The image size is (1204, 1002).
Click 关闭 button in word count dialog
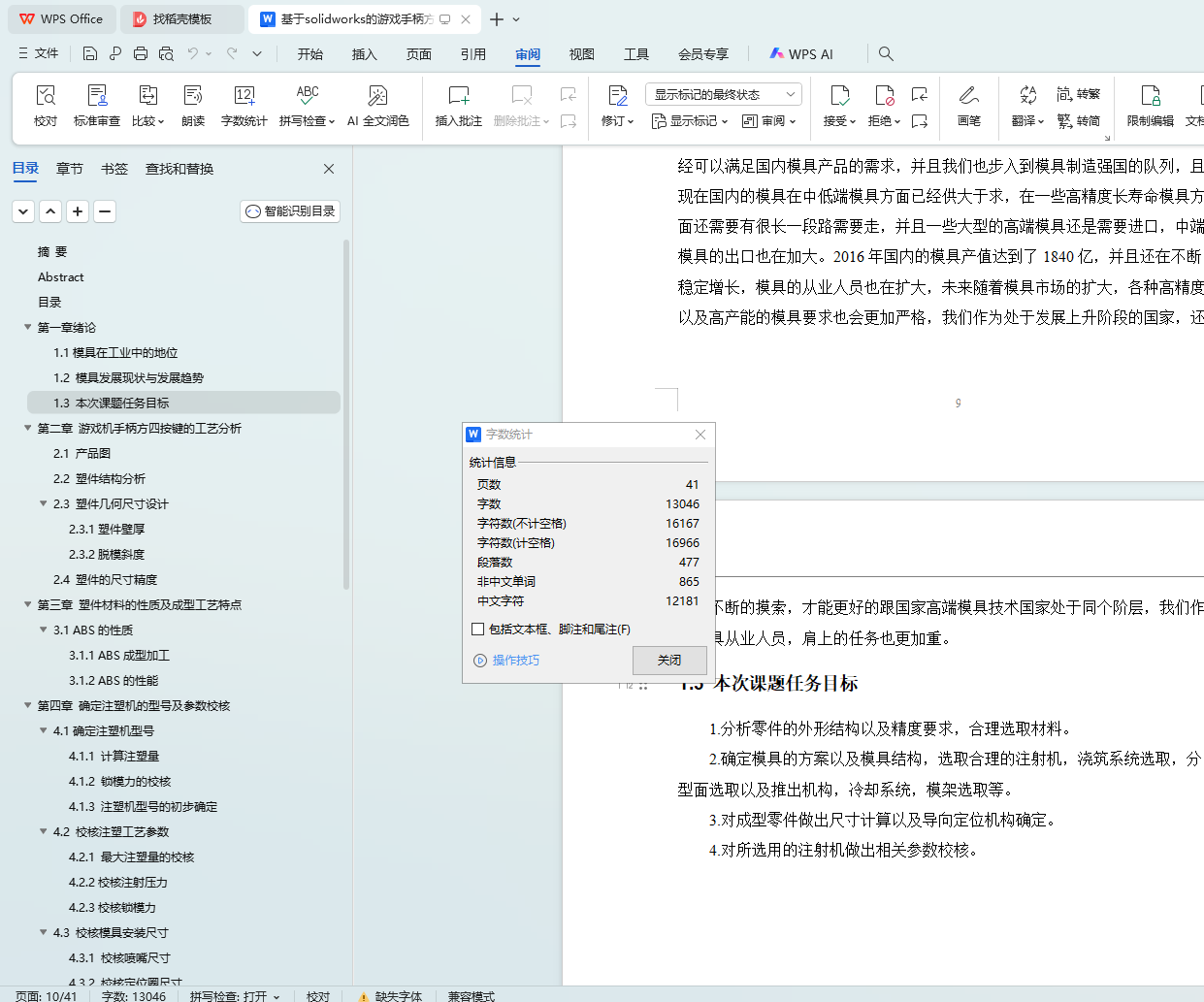669,660
